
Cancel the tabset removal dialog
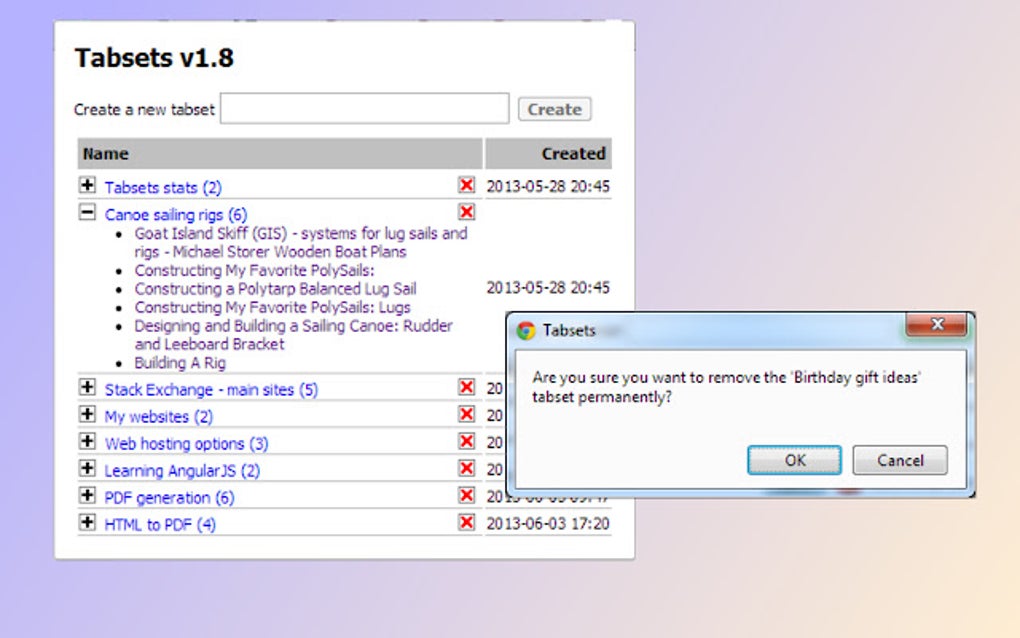(900, 460)
